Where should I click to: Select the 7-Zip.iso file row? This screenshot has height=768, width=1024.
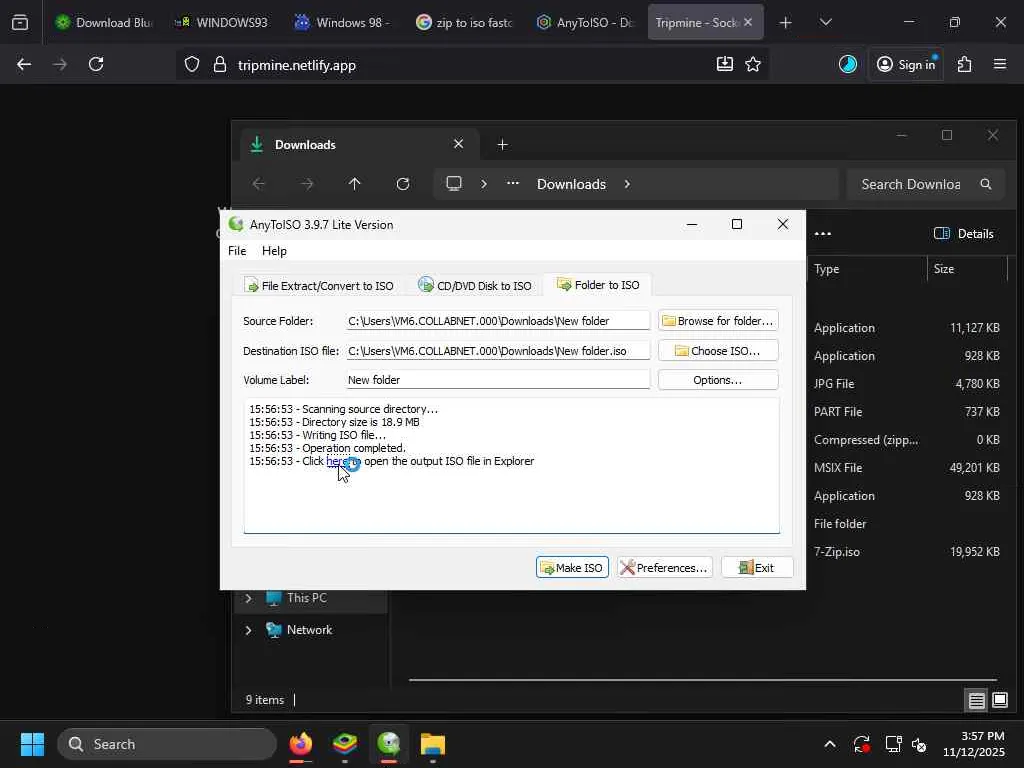[908, 552]
